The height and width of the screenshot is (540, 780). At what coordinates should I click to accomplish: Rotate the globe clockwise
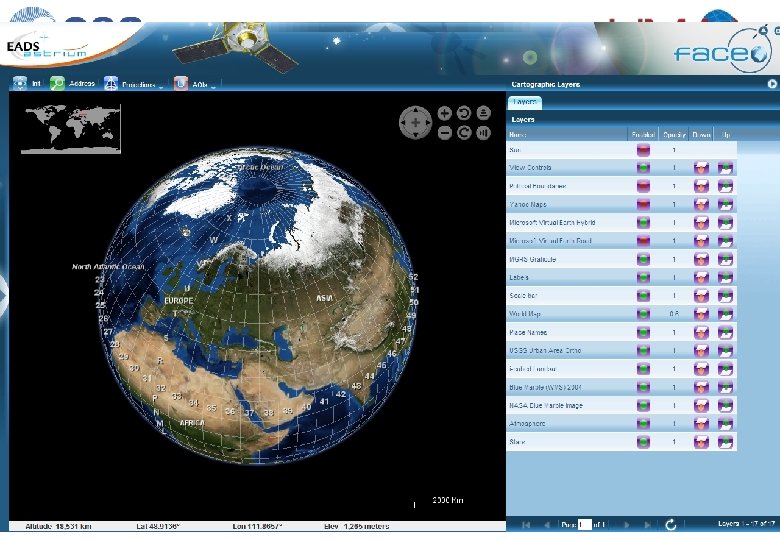464,133
